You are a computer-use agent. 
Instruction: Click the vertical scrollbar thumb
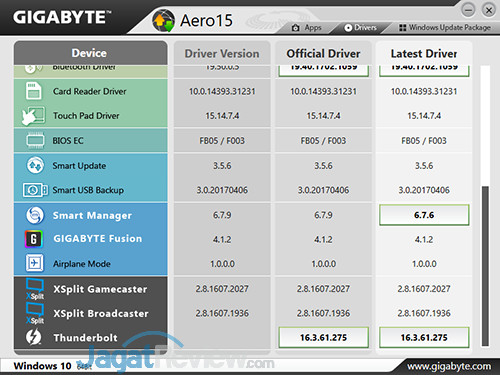(x=485, y=266)
